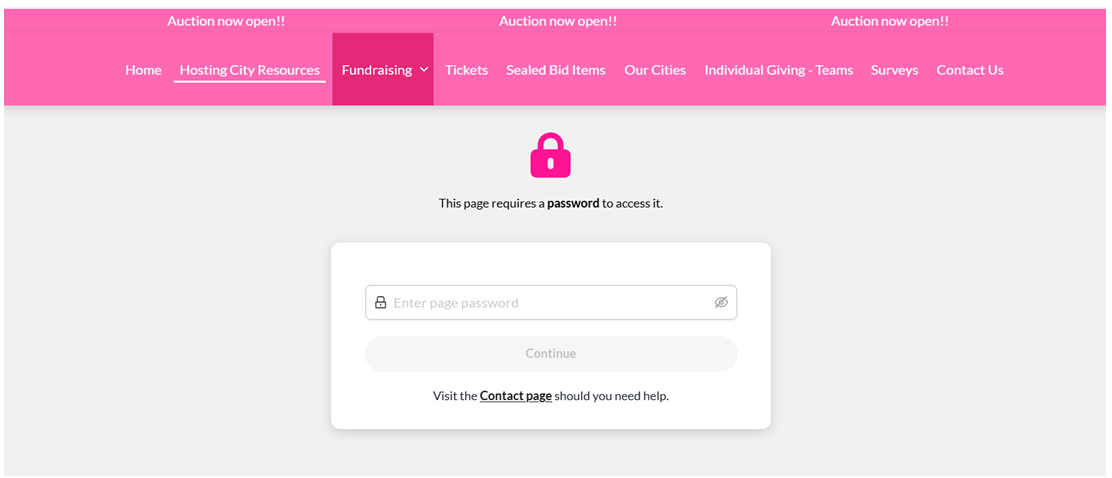Click the right 'Auction now open!!' banner
The height and width of the screenshot is (478, 1112).
tap(890, 21)
